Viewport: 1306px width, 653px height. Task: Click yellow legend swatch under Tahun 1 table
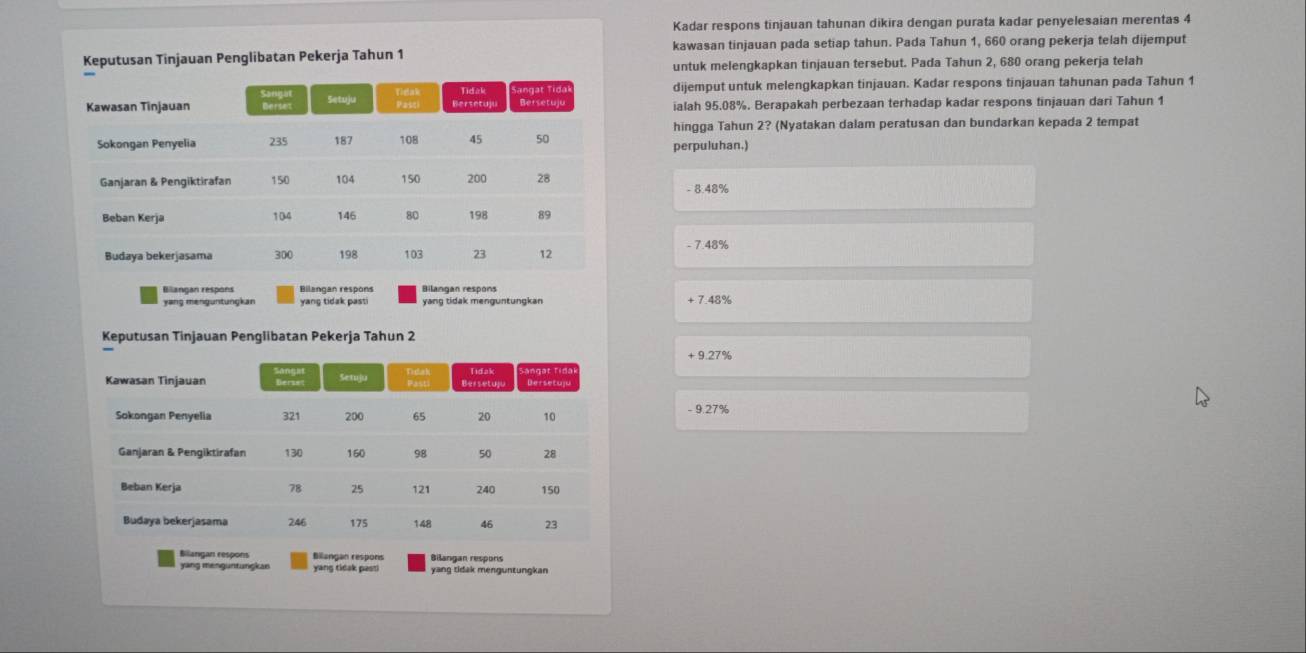[x=286, y=294]
